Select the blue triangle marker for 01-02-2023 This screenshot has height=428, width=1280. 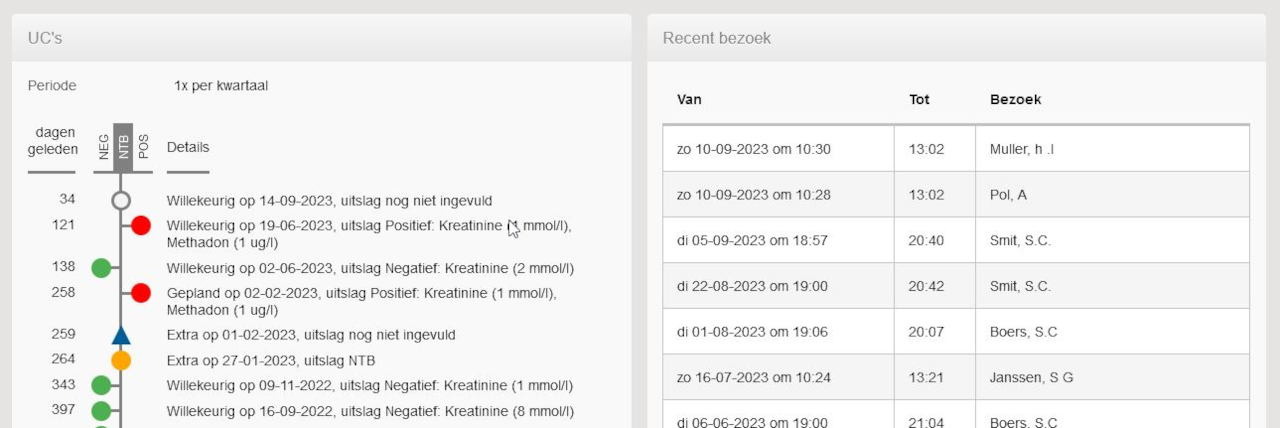pyautogui.click(x=121, y=335)
